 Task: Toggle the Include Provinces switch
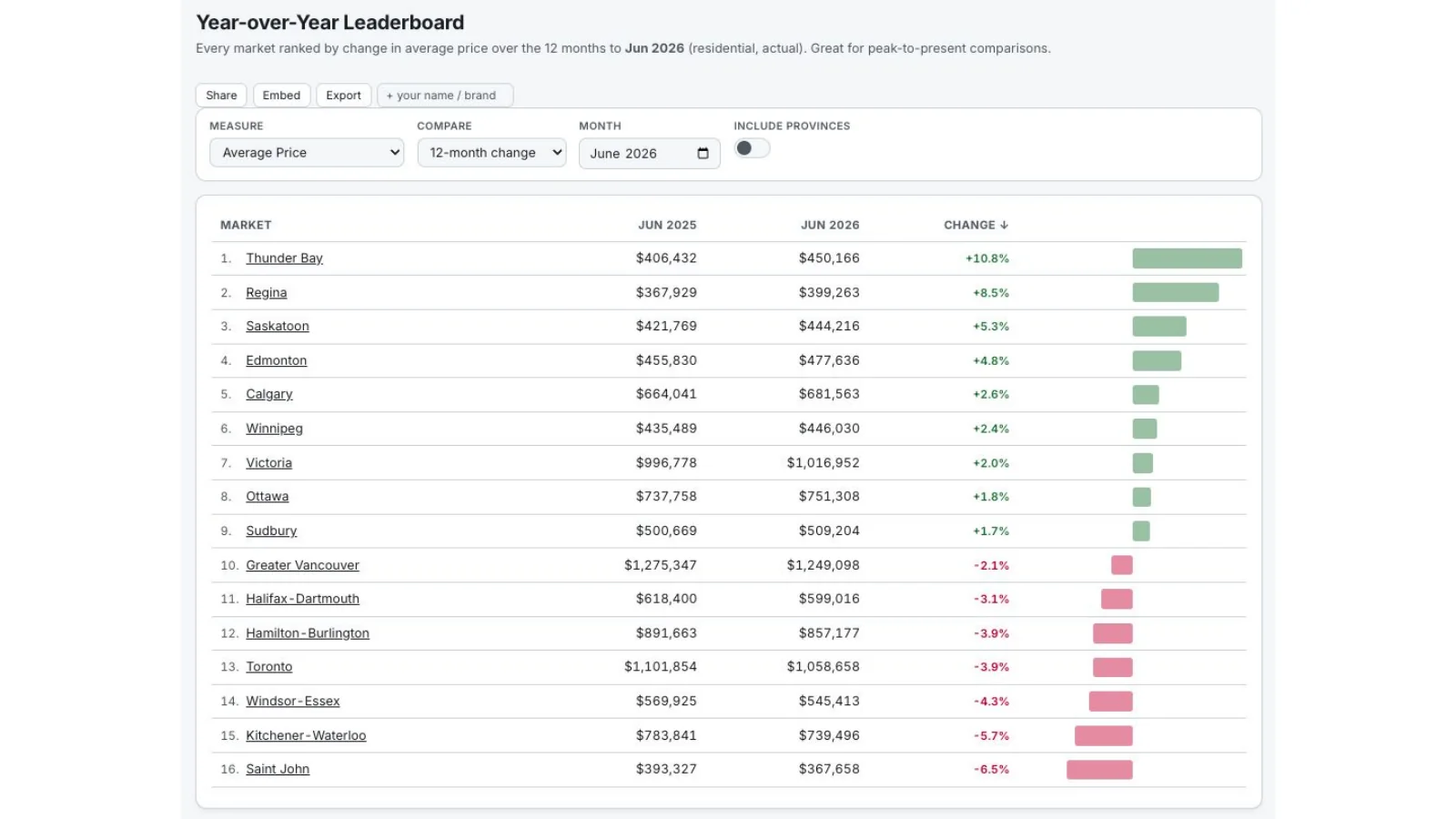tap(752, 148)
